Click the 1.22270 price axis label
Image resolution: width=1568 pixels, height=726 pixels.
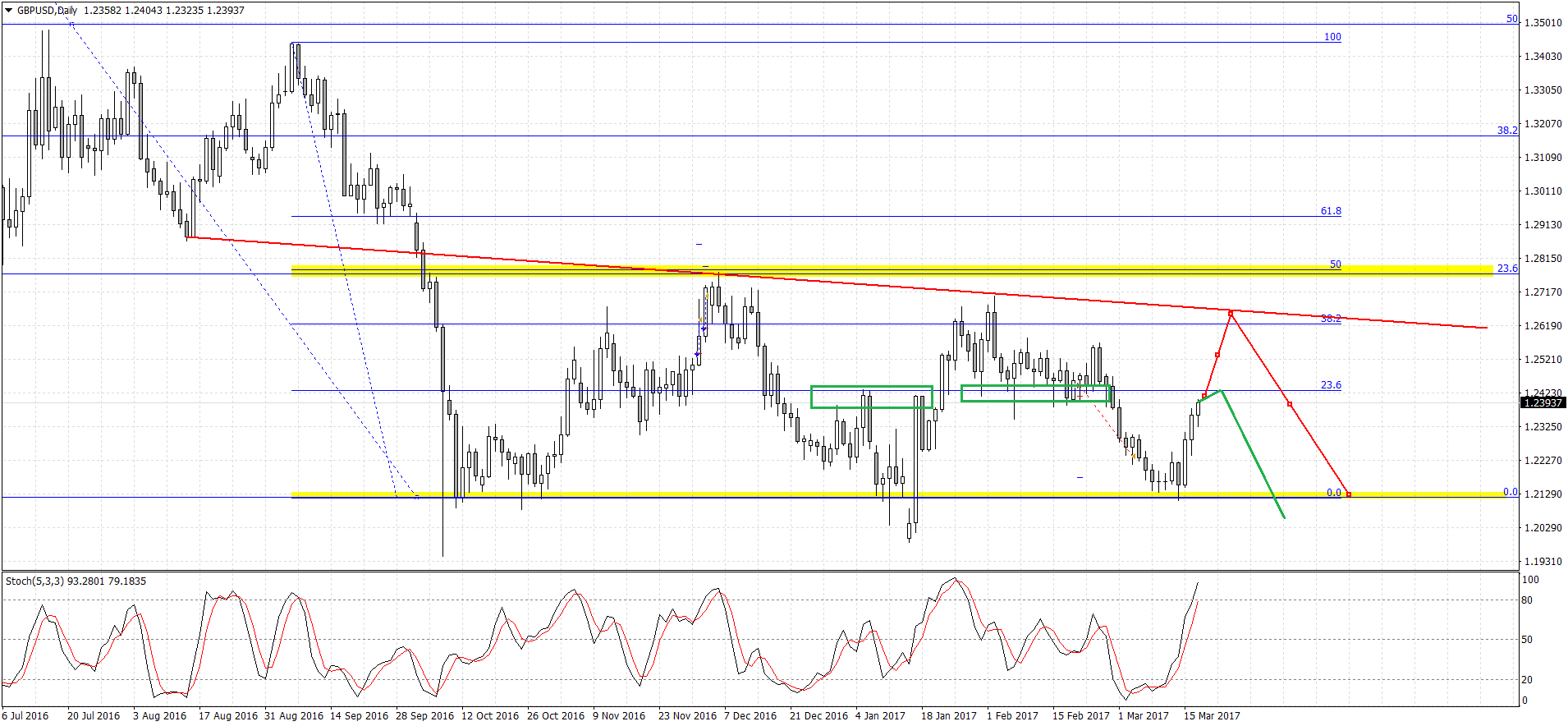1543,461
